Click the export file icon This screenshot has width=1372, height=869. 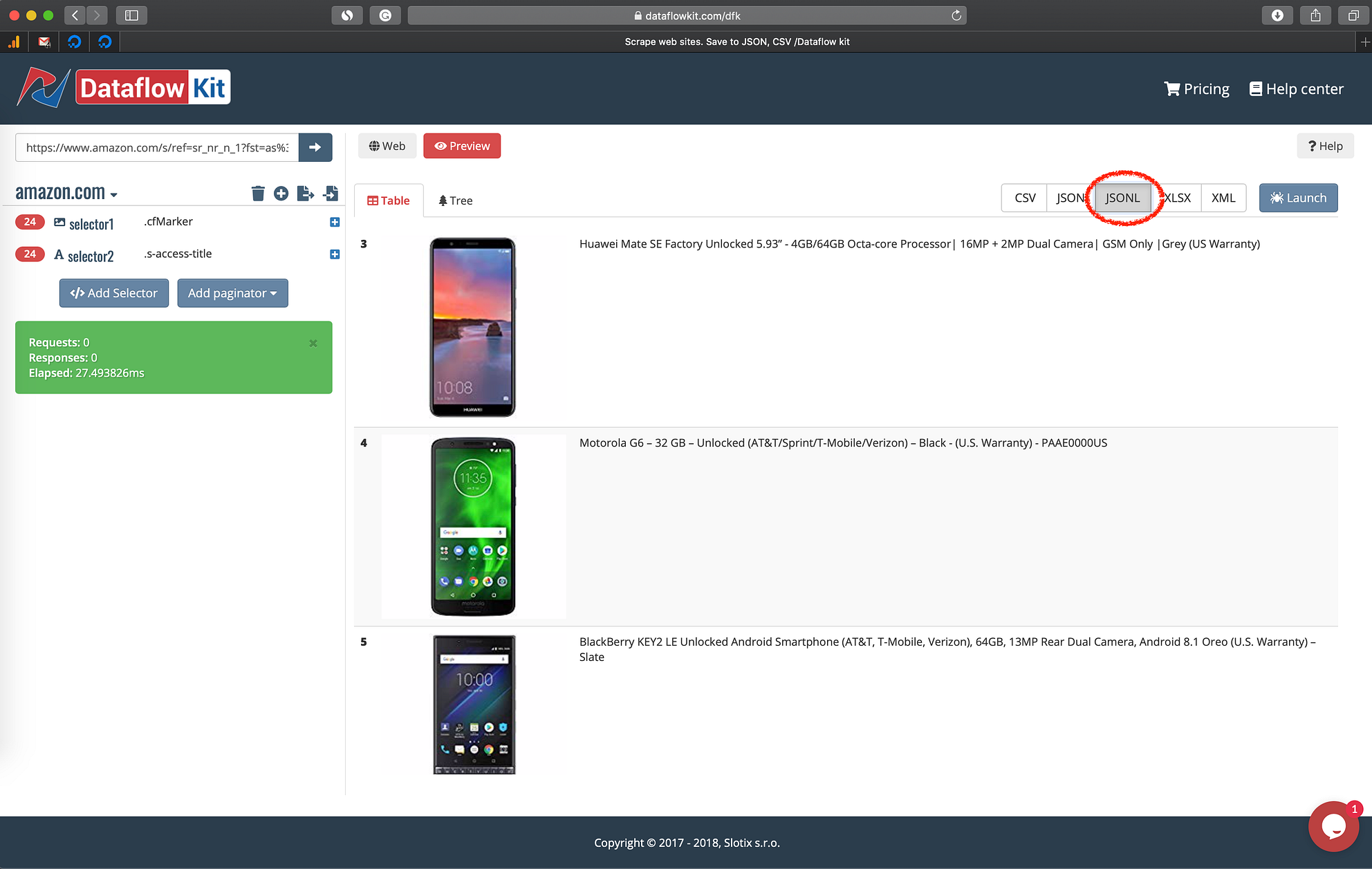click(305, 194)
